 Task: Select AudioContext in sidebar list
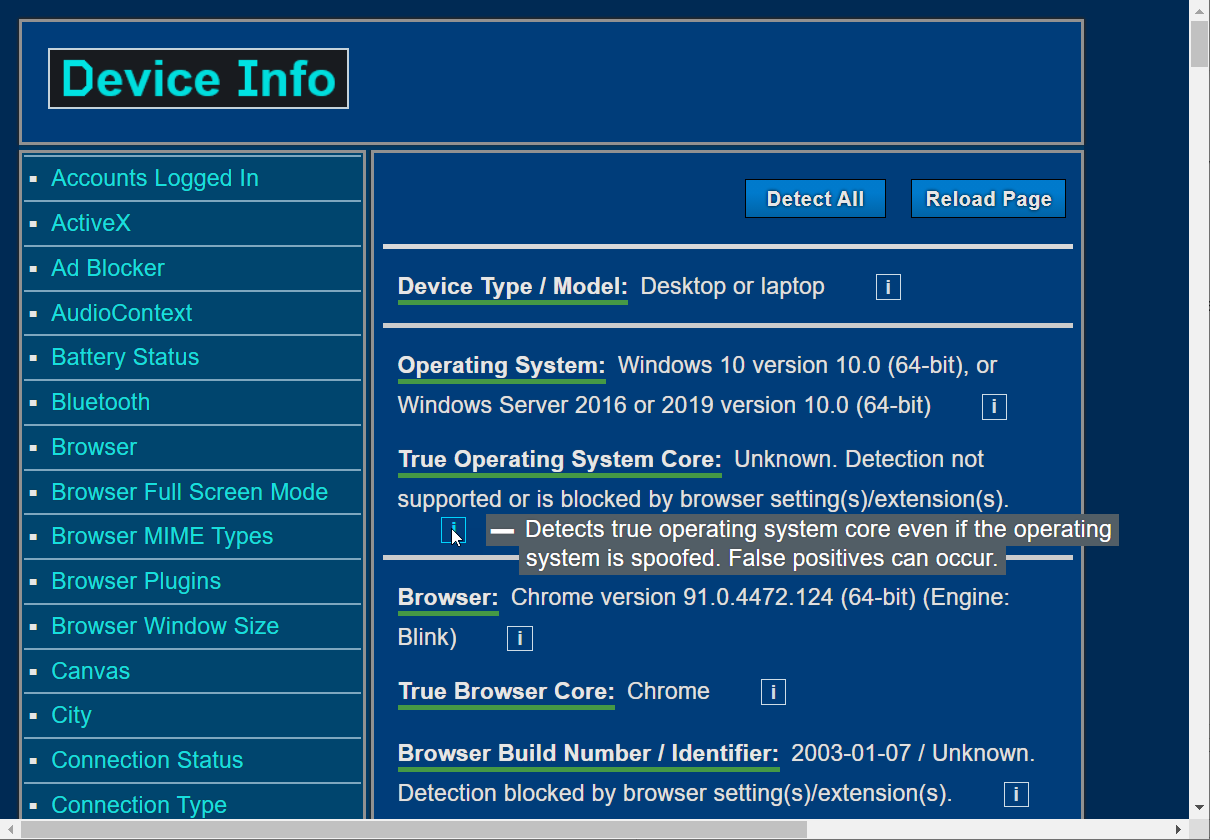[122, 313]
